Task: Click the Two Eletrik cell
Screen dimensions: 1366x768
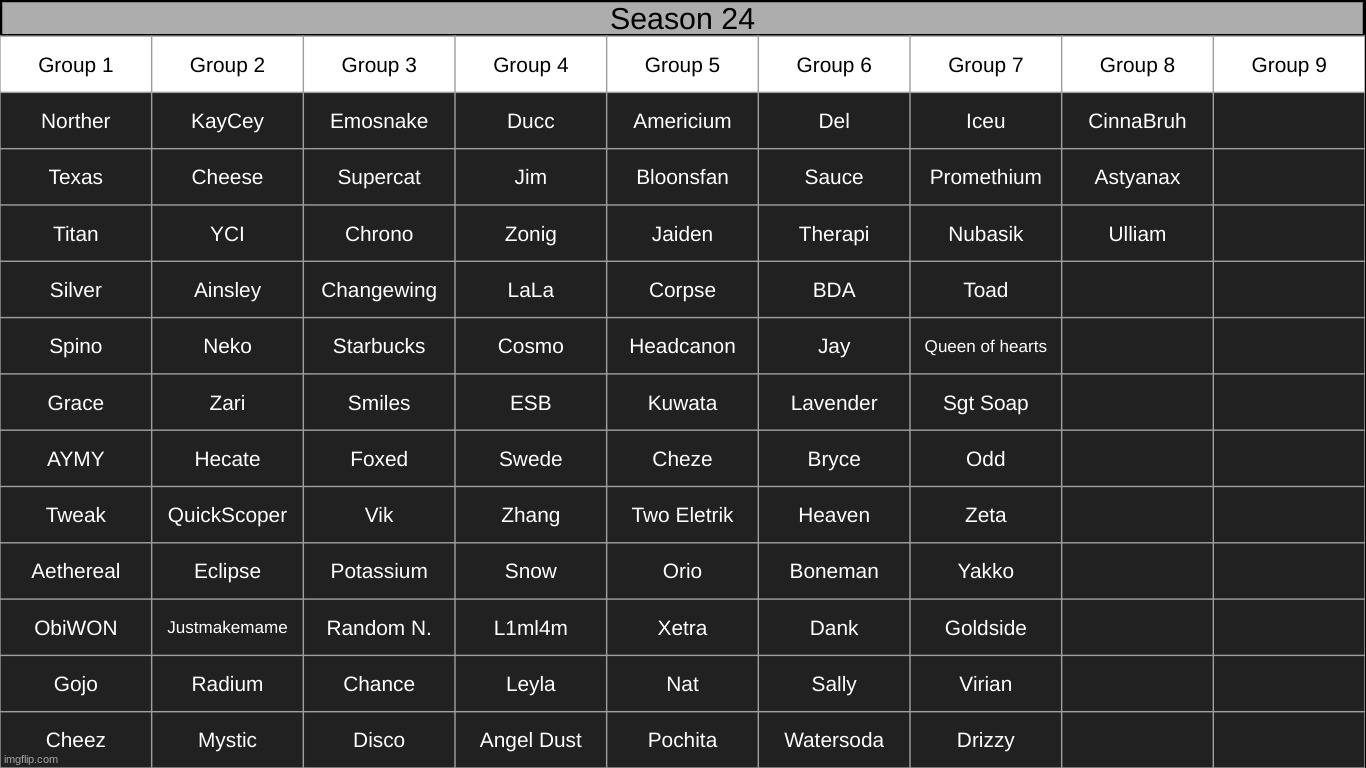Action: [682, 515]
